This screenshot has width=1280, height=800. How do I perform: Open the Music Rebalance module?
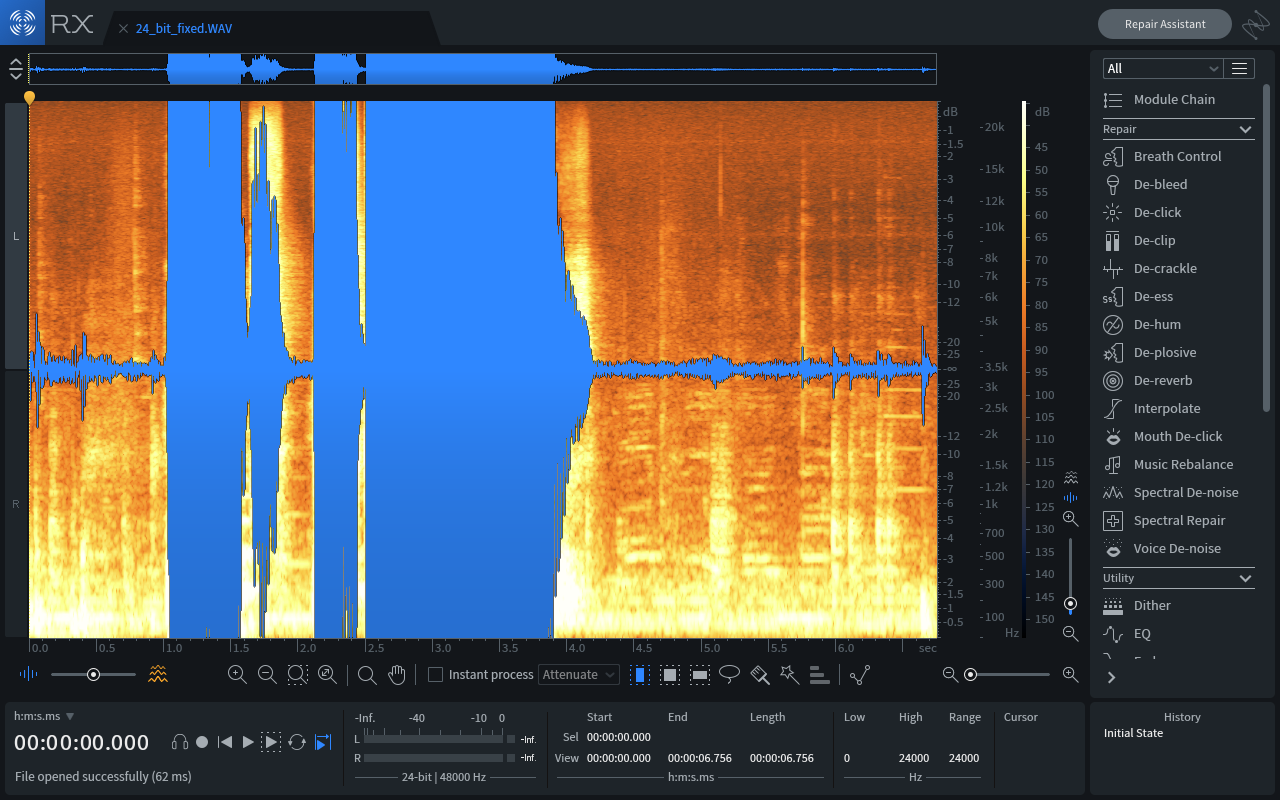coord(1177,464)
